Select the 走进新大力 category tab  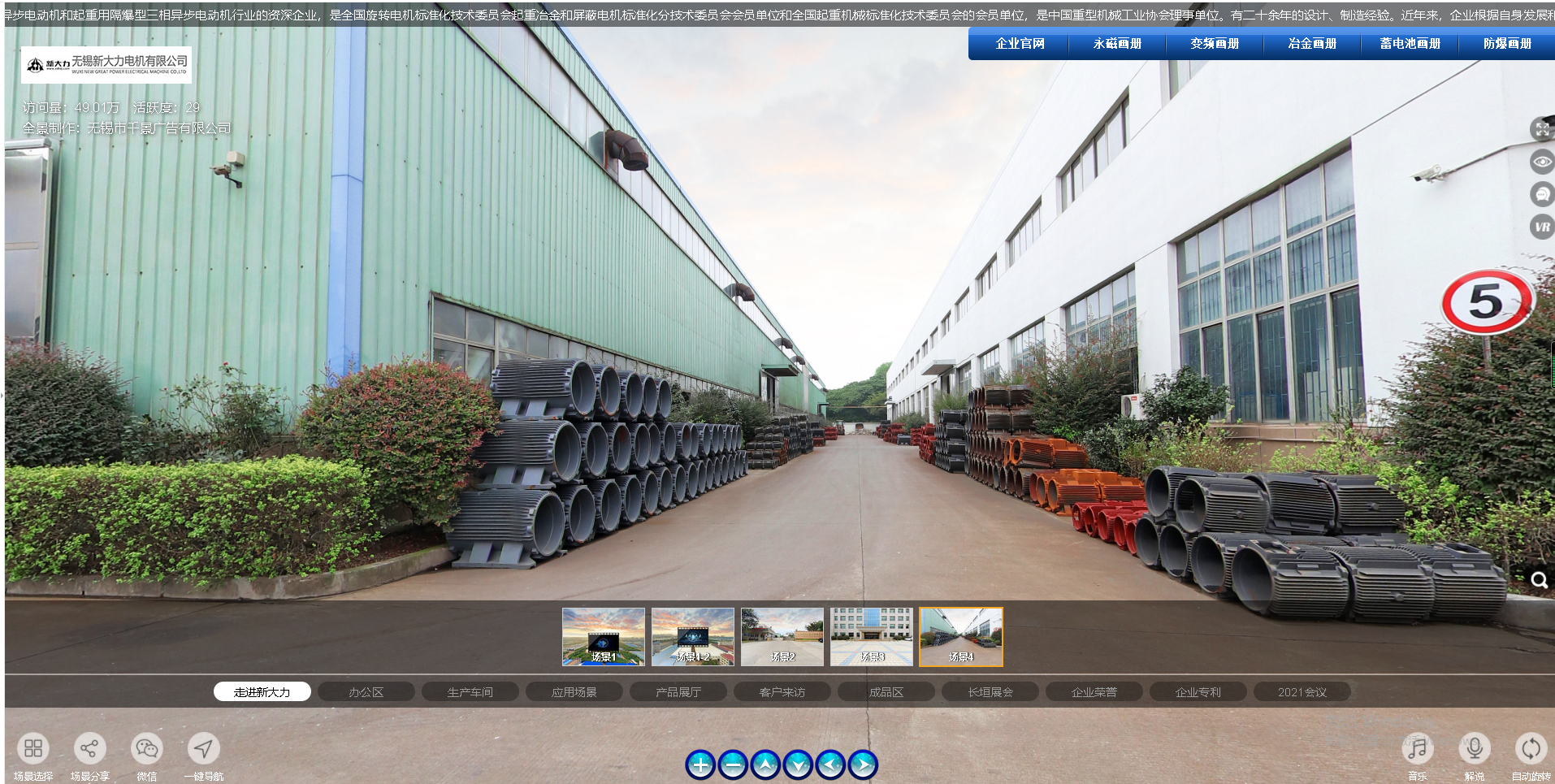pos(262,691)
